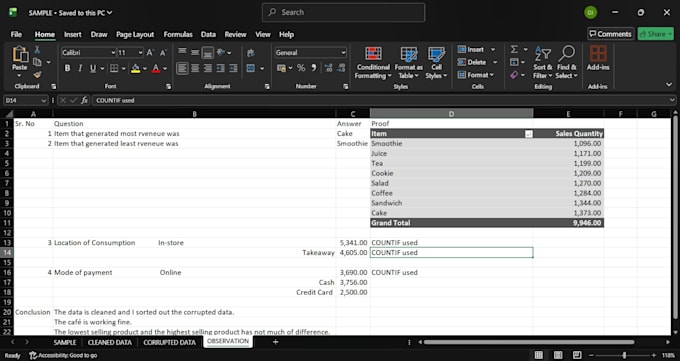Add a new sheet with plus button
Screen dimensions: 680x361
click(275, 342)
